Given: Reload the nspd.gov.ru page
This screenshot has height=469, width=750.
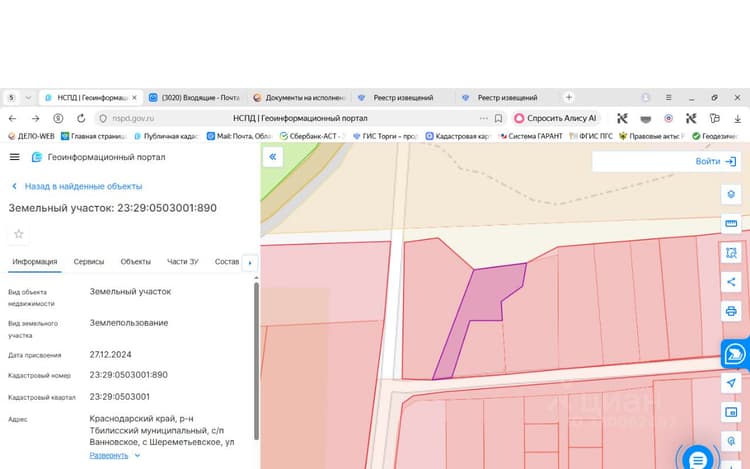Looking at the screenshot, I should click(x=81, y=118).
